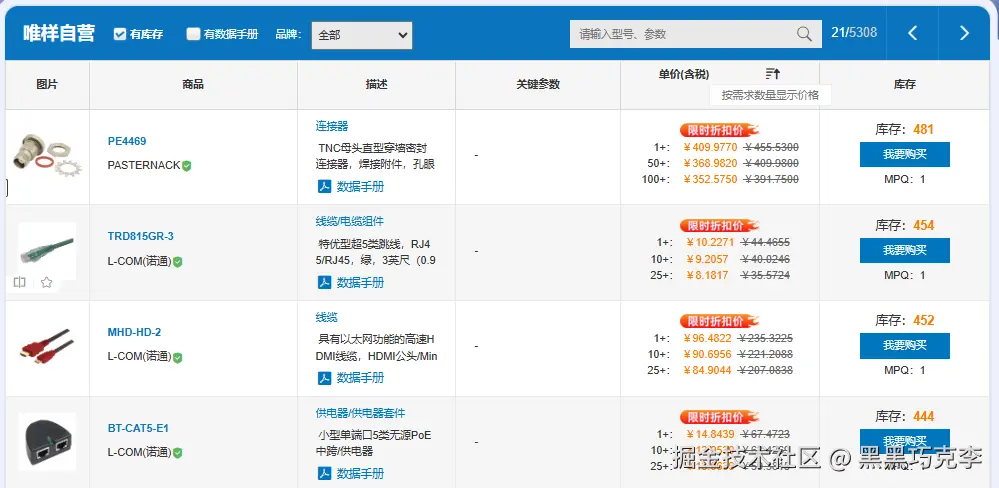Click 限时折扣价 badge in PE4469 row

[x=719, y=130]
